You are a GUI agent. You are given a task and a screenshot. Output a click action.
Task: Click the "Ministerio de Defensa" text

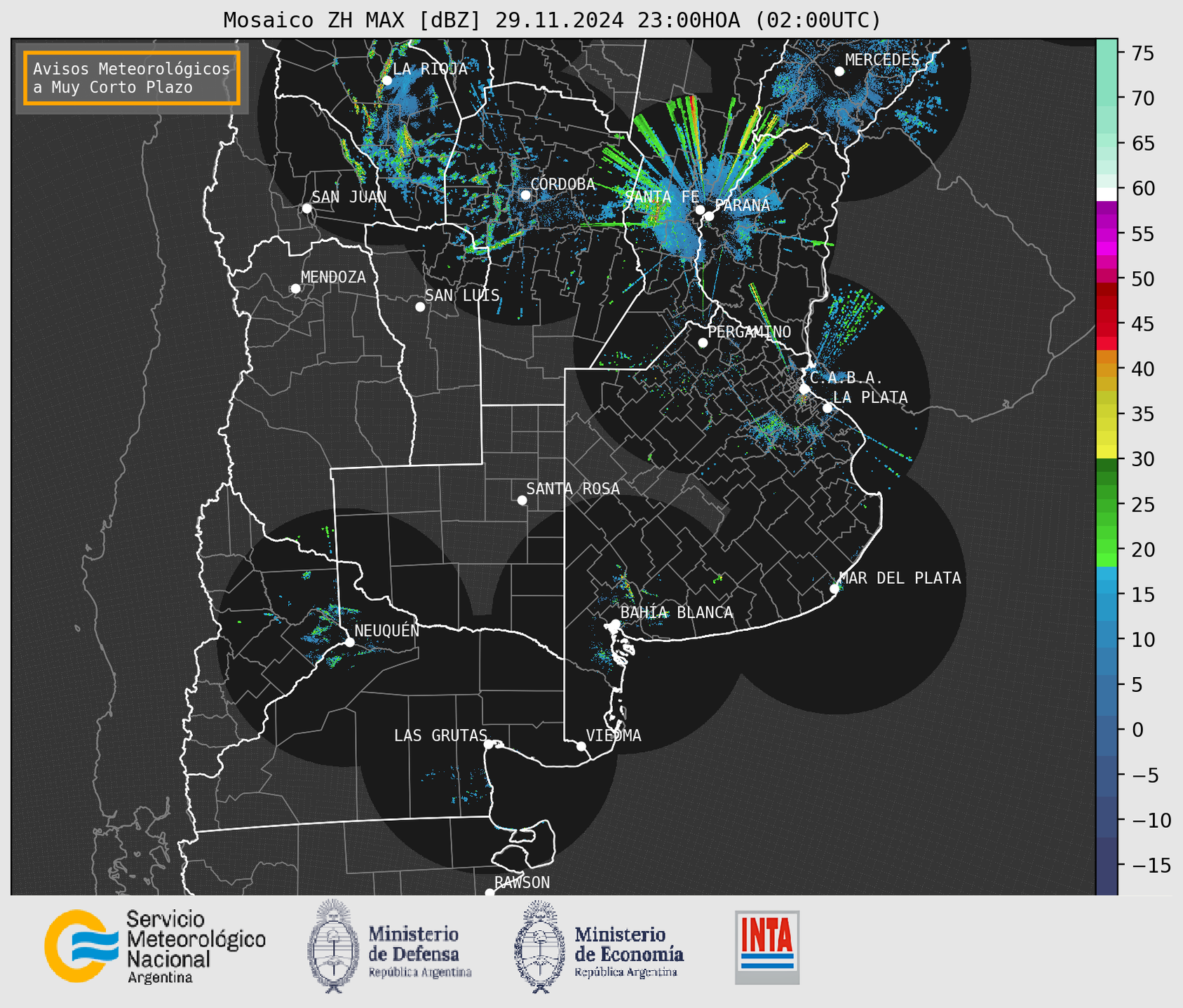[x=414, y=944]
